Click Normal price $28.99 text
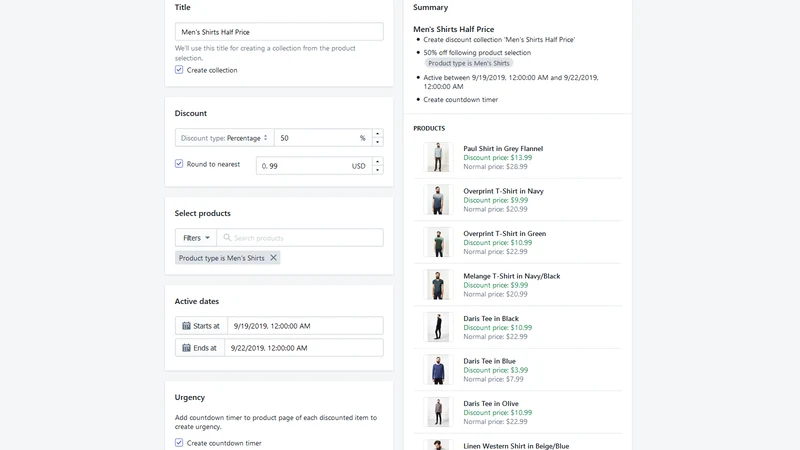This screenshot has height=450, width=800. click(495, 166)
